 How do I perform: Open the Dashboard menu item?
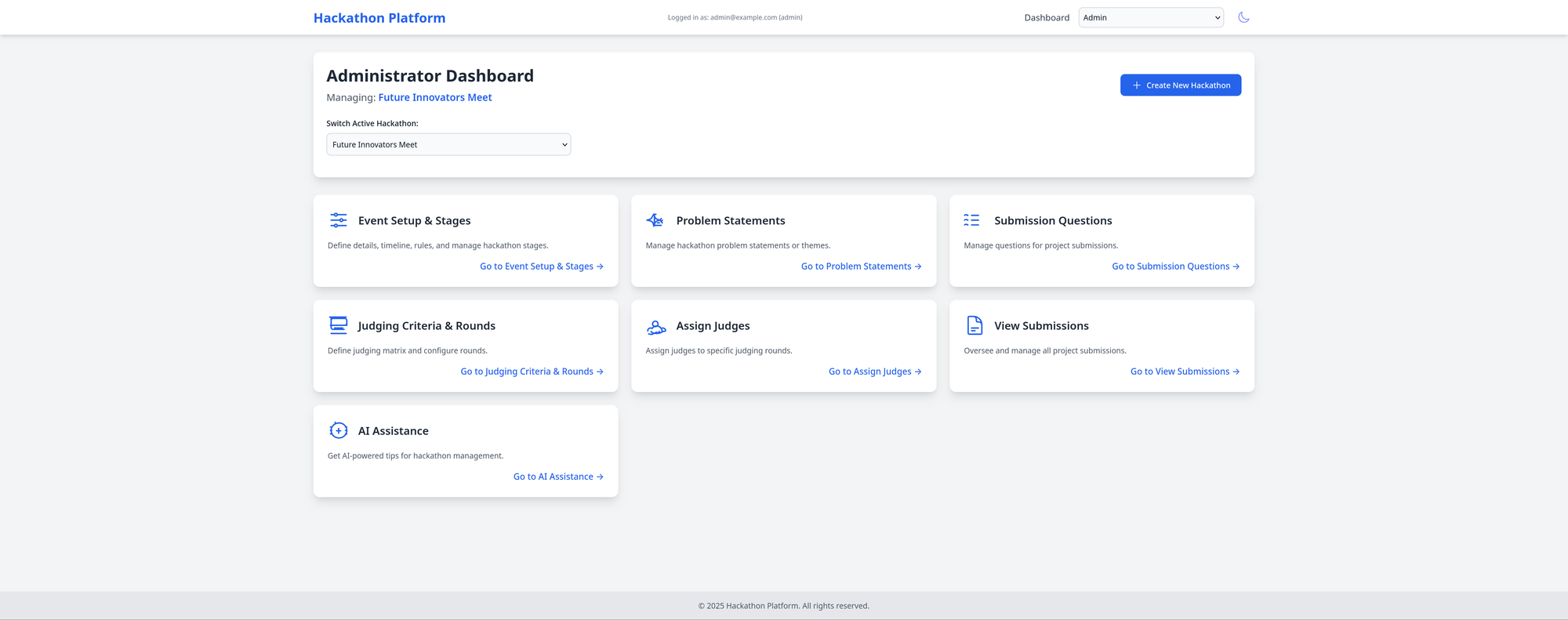click(1046, 17)
